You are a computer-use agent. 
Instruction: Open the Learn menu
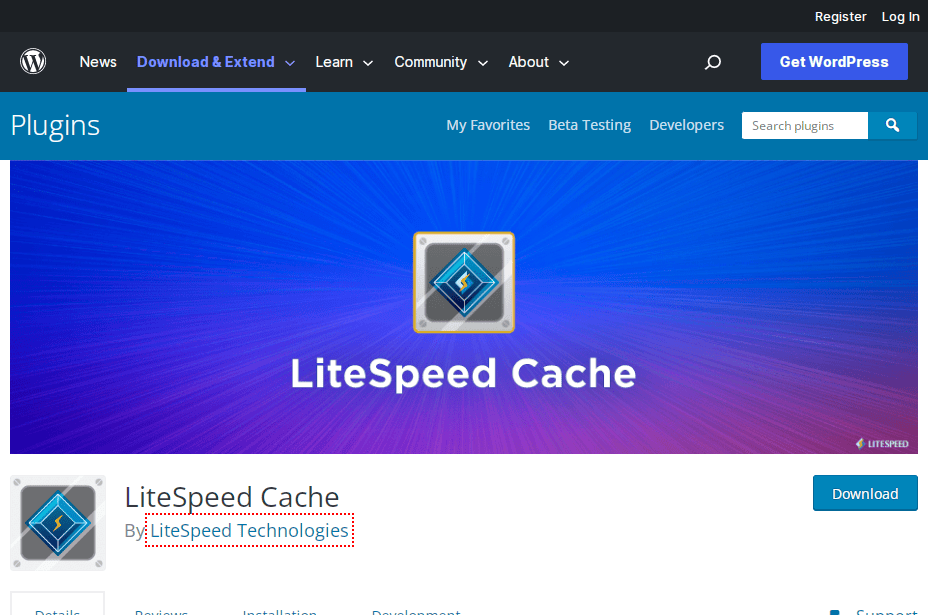pos(334,62)
